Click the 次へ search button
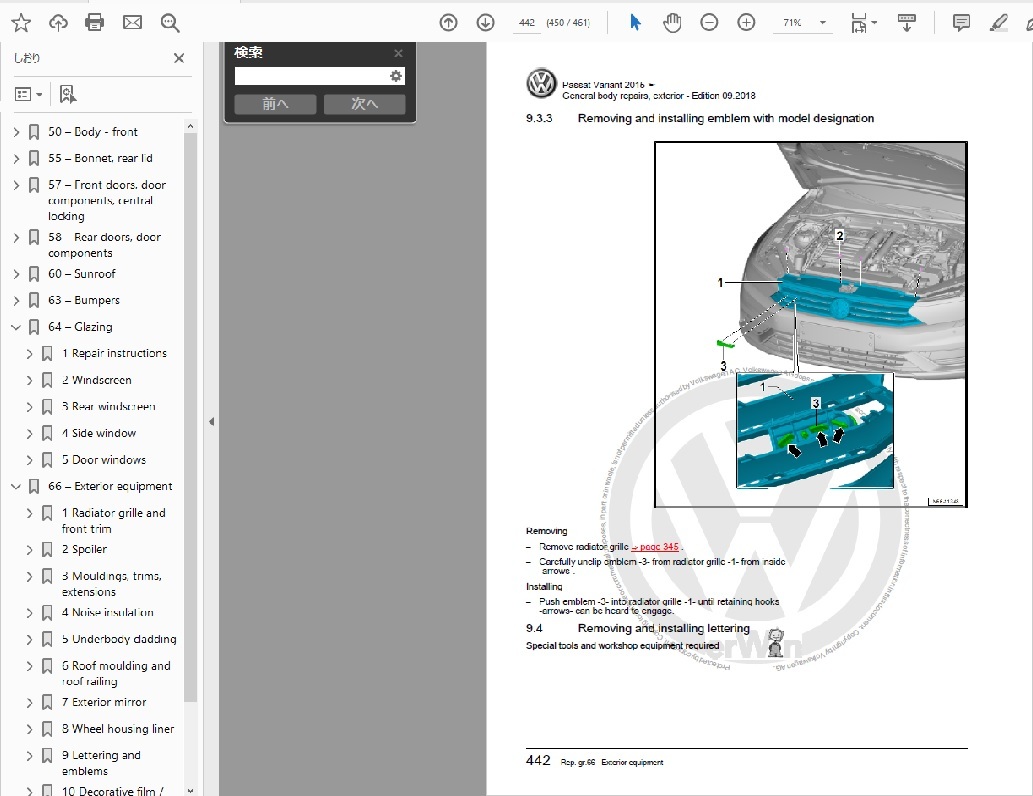Viewport: 1033px width, 796px height. [x=364, y=104]
